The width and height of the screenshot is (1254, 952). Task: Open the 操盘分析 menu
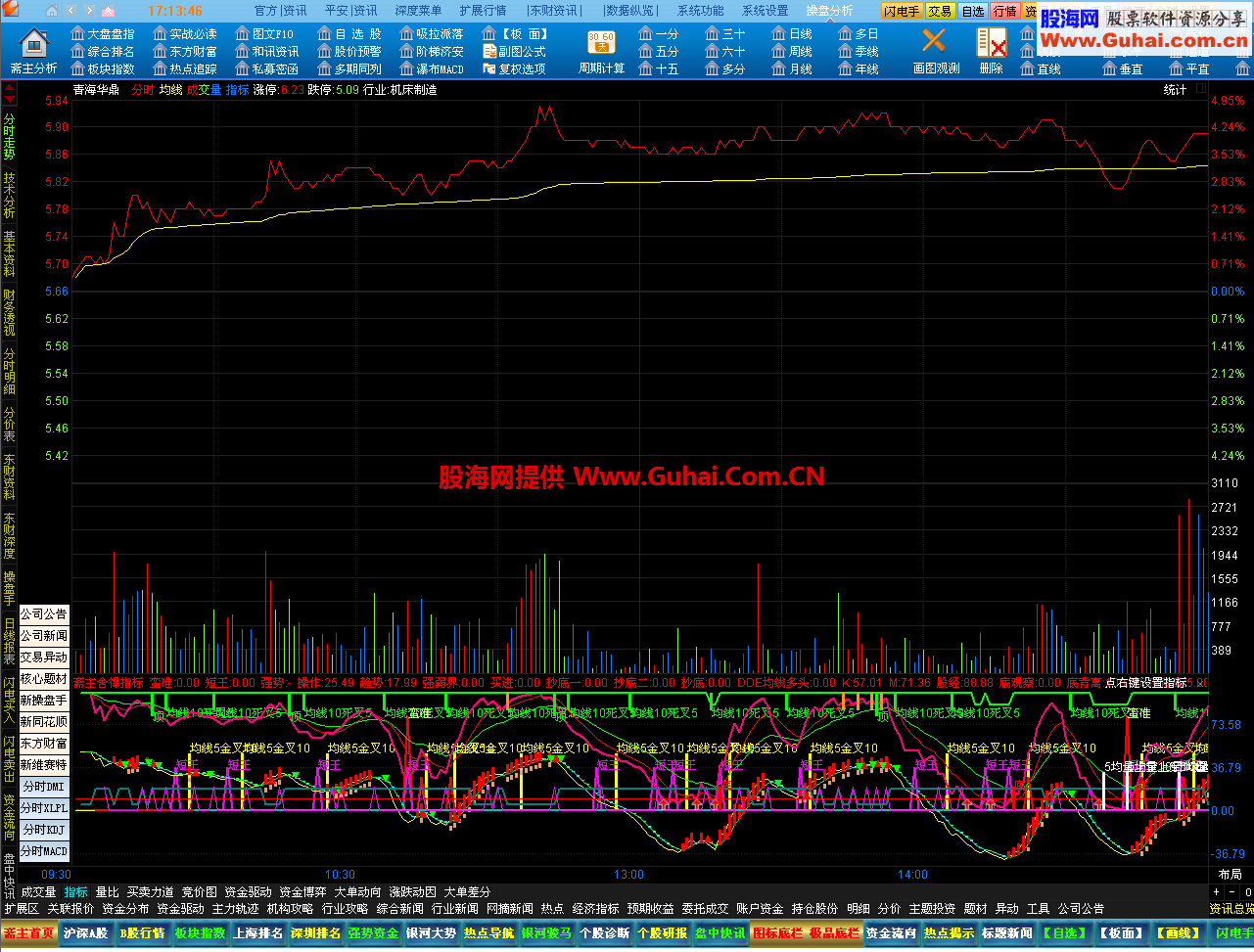(x=829, y=10)
